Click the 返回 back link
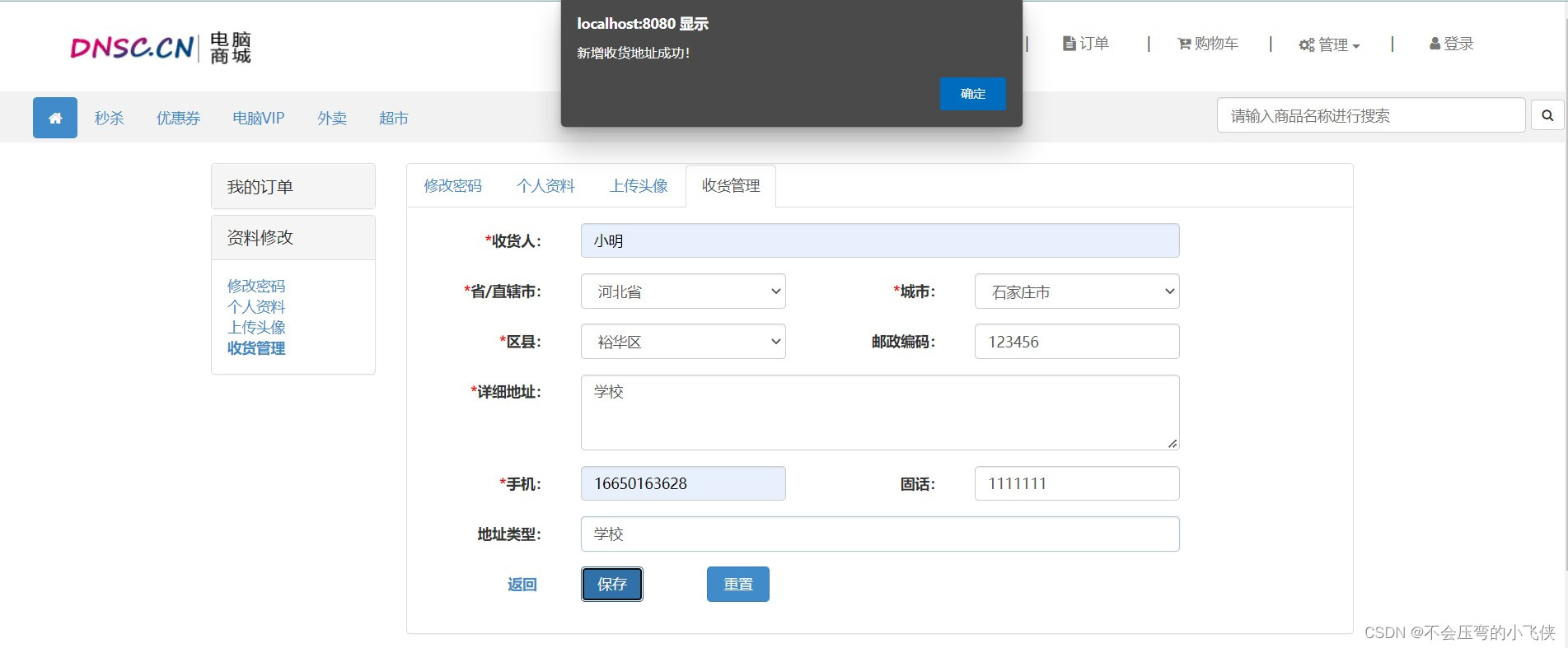 click(522, 584)
